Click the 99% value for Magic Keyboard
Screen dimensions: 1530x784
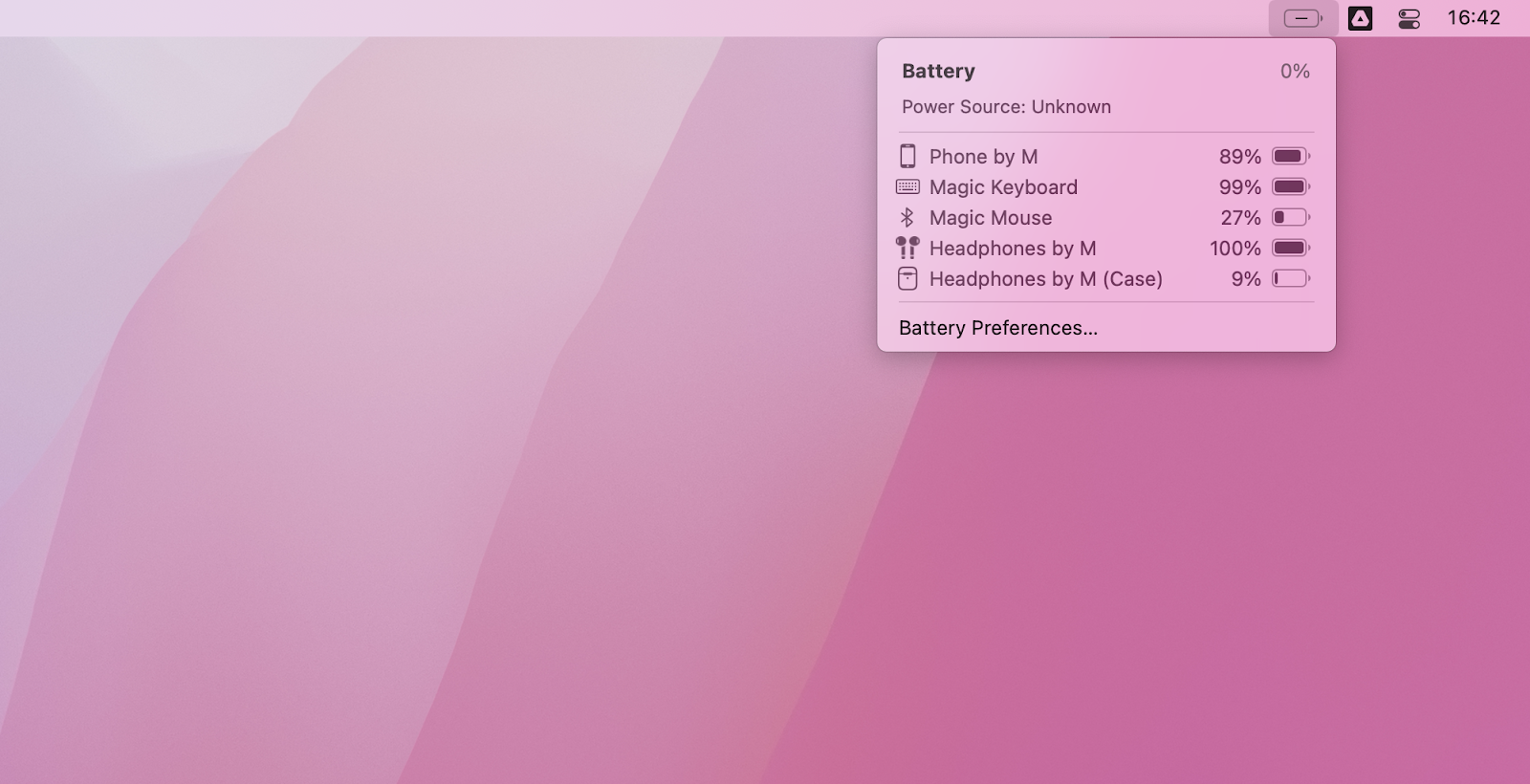coord(1240,187)
